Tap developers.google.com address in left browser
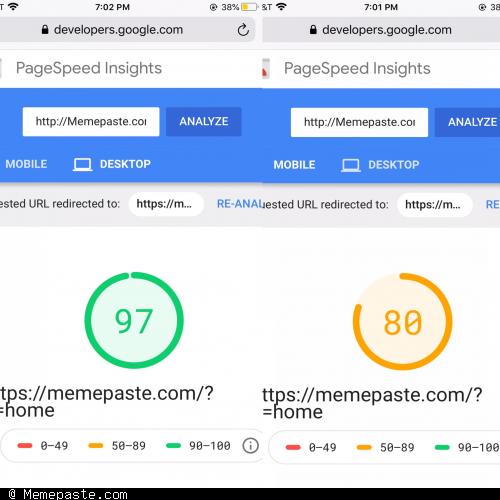This screenshot has height=500, width=500. click(x=118, y=30)
